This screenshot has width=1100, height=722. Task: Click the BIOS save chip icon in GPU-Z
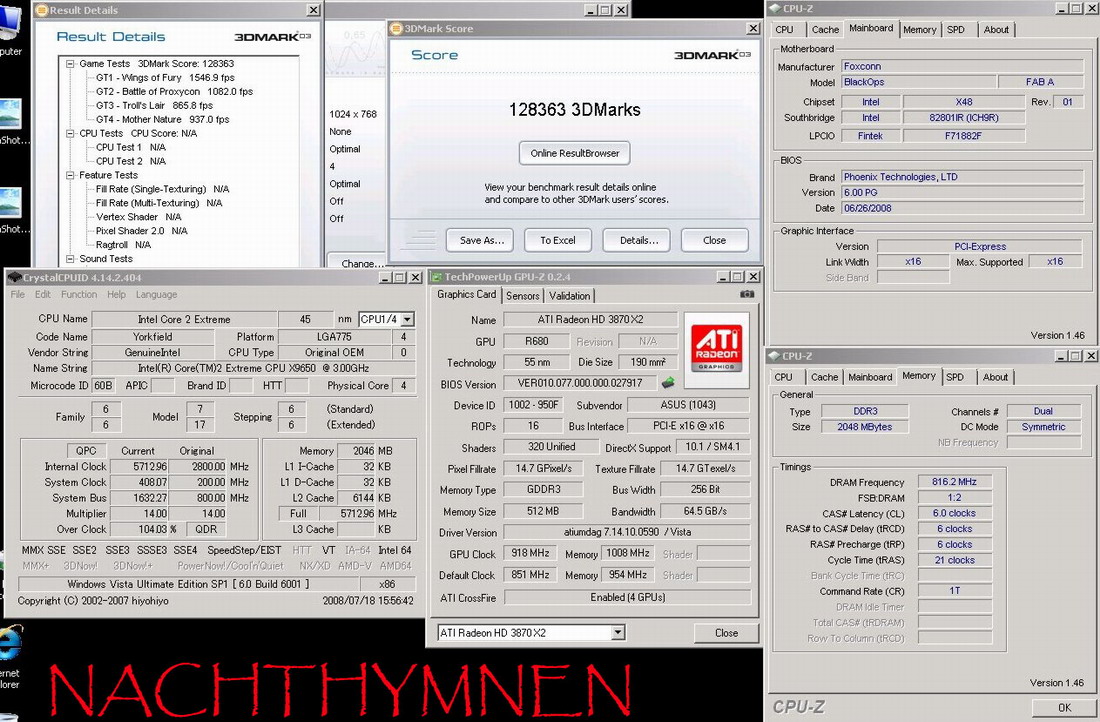pyautogui.click(x=668, y=383)
